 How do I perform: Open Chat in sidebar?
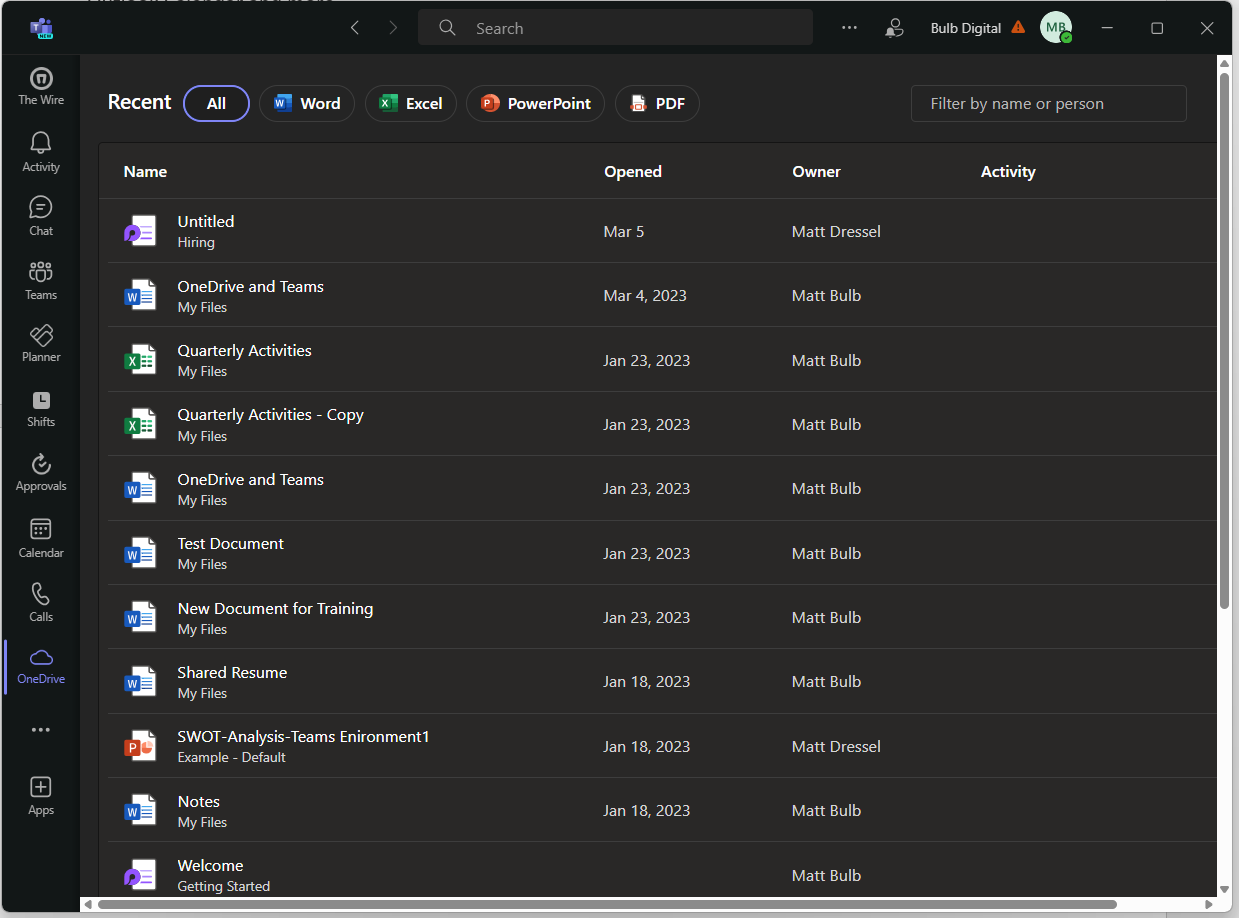pyautogui.click(x=41, y=216)
